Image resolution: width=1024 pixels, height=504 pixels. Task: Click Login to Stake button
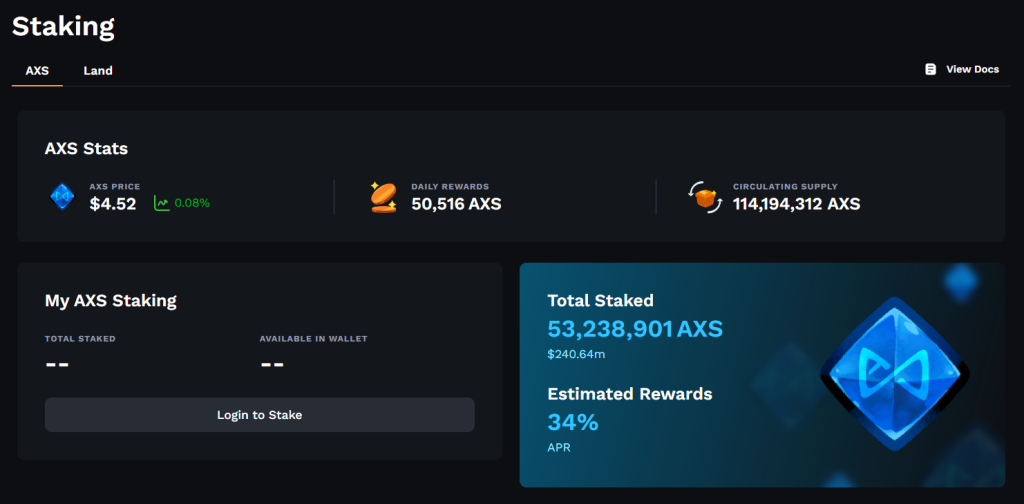tap(259, 415)
